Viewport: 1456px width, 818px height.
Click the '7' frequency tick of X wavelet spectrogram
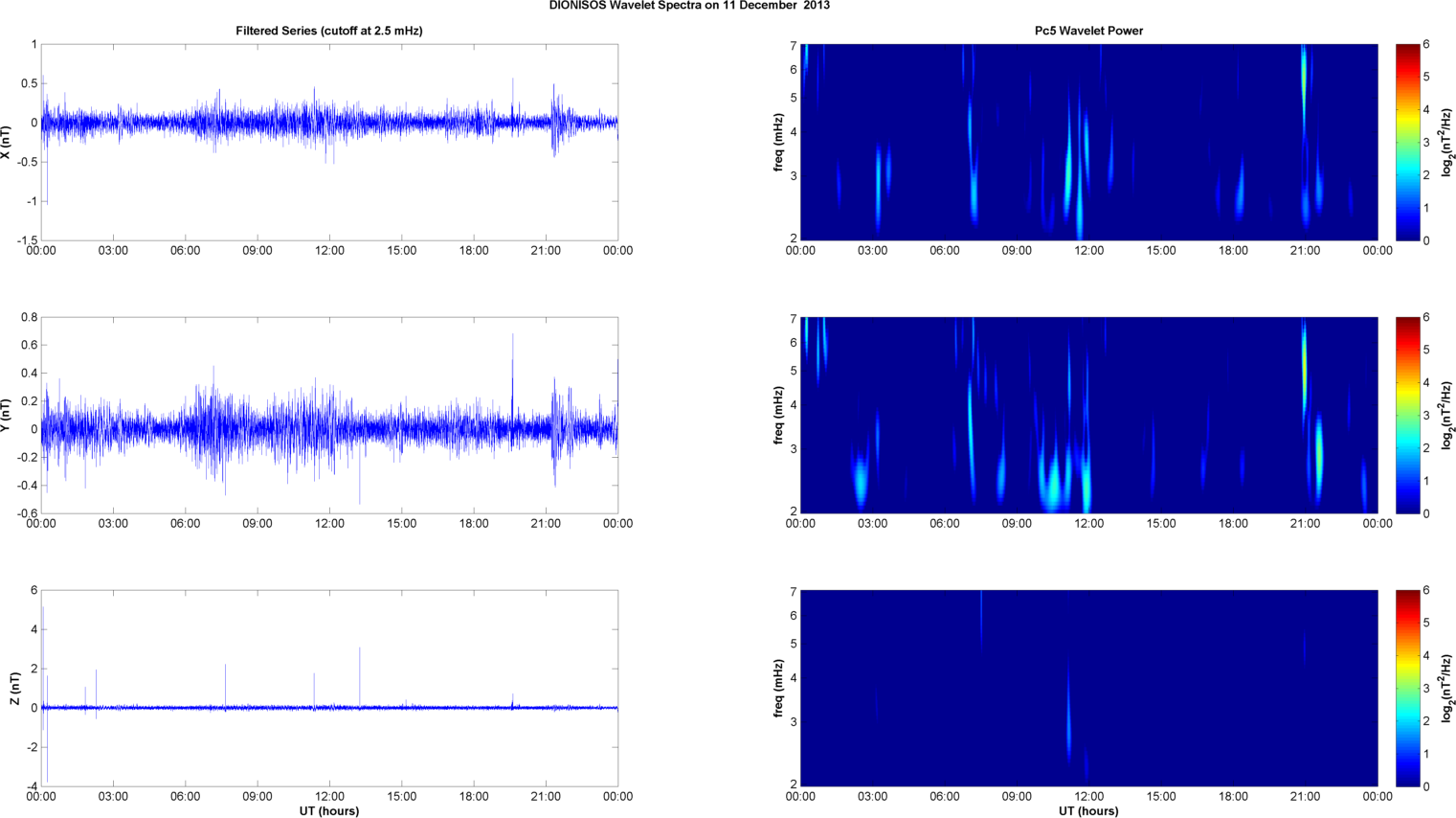click(x=794, y=46)
